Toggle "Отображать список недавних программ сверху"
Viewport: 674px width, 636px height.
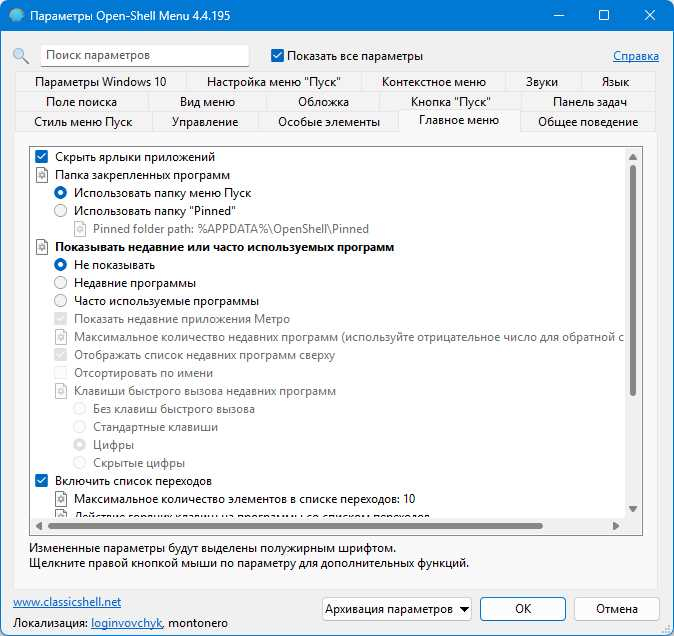61,355
